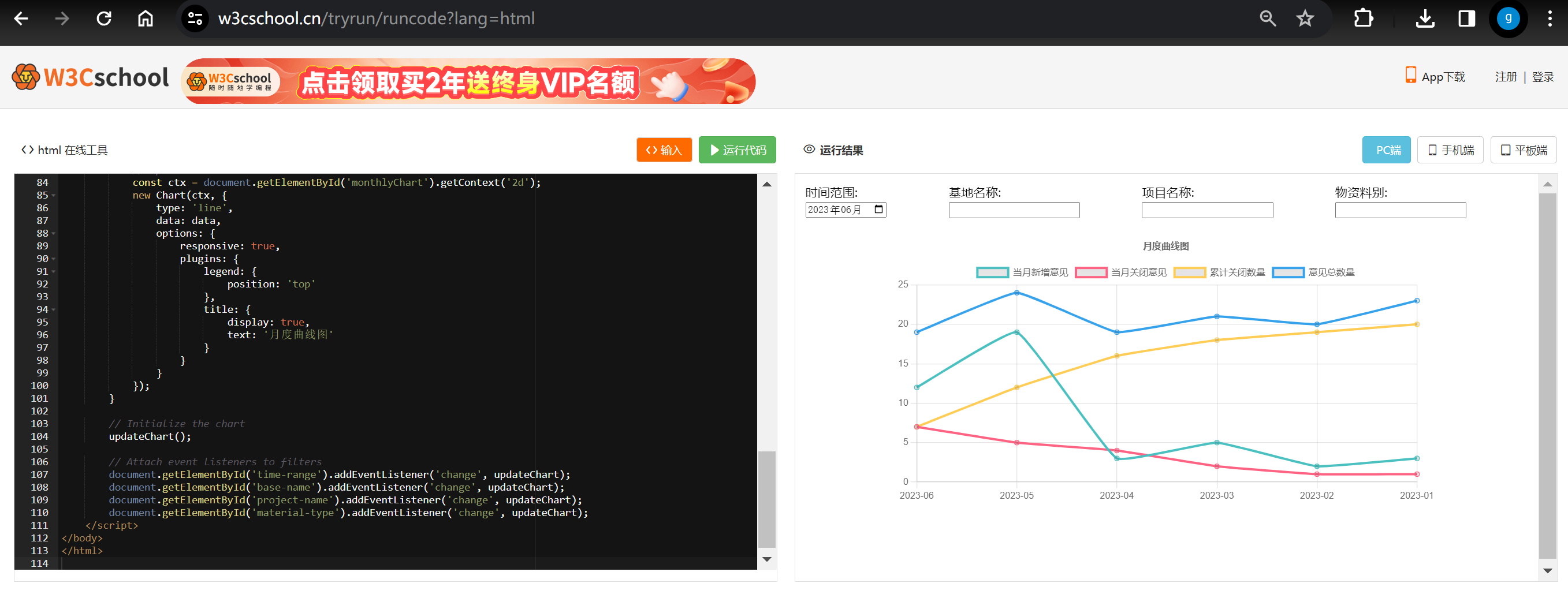Click the code editor scrollbar down arrow
Viewport: 1568px width, 598px height.
pos(767,559)
